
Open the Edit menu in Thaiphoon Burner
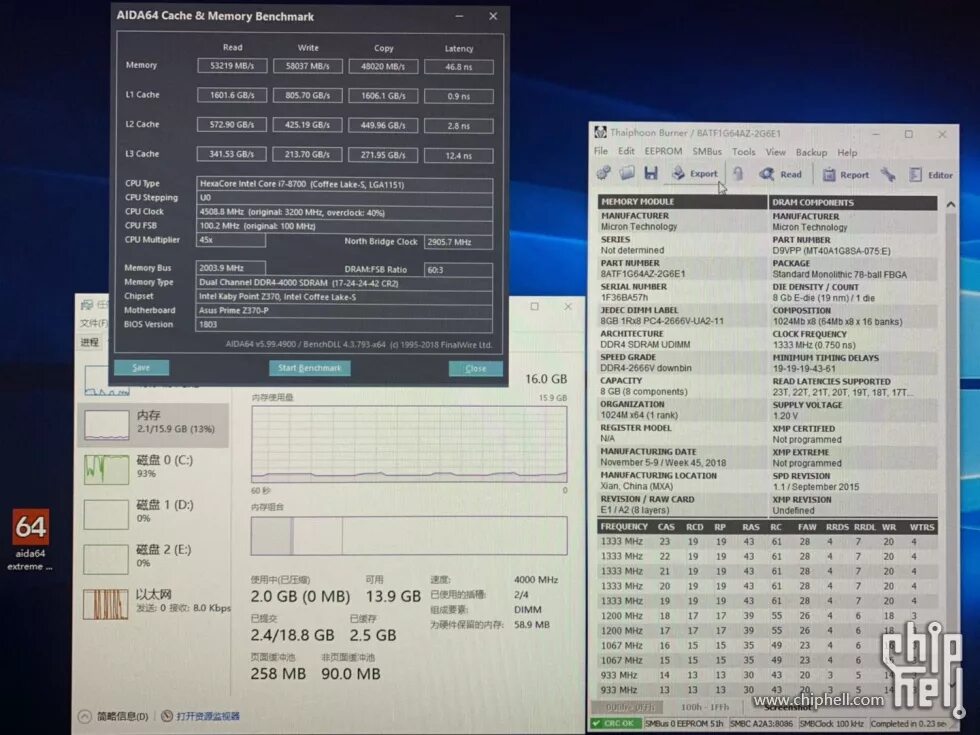tap(626, 151)
